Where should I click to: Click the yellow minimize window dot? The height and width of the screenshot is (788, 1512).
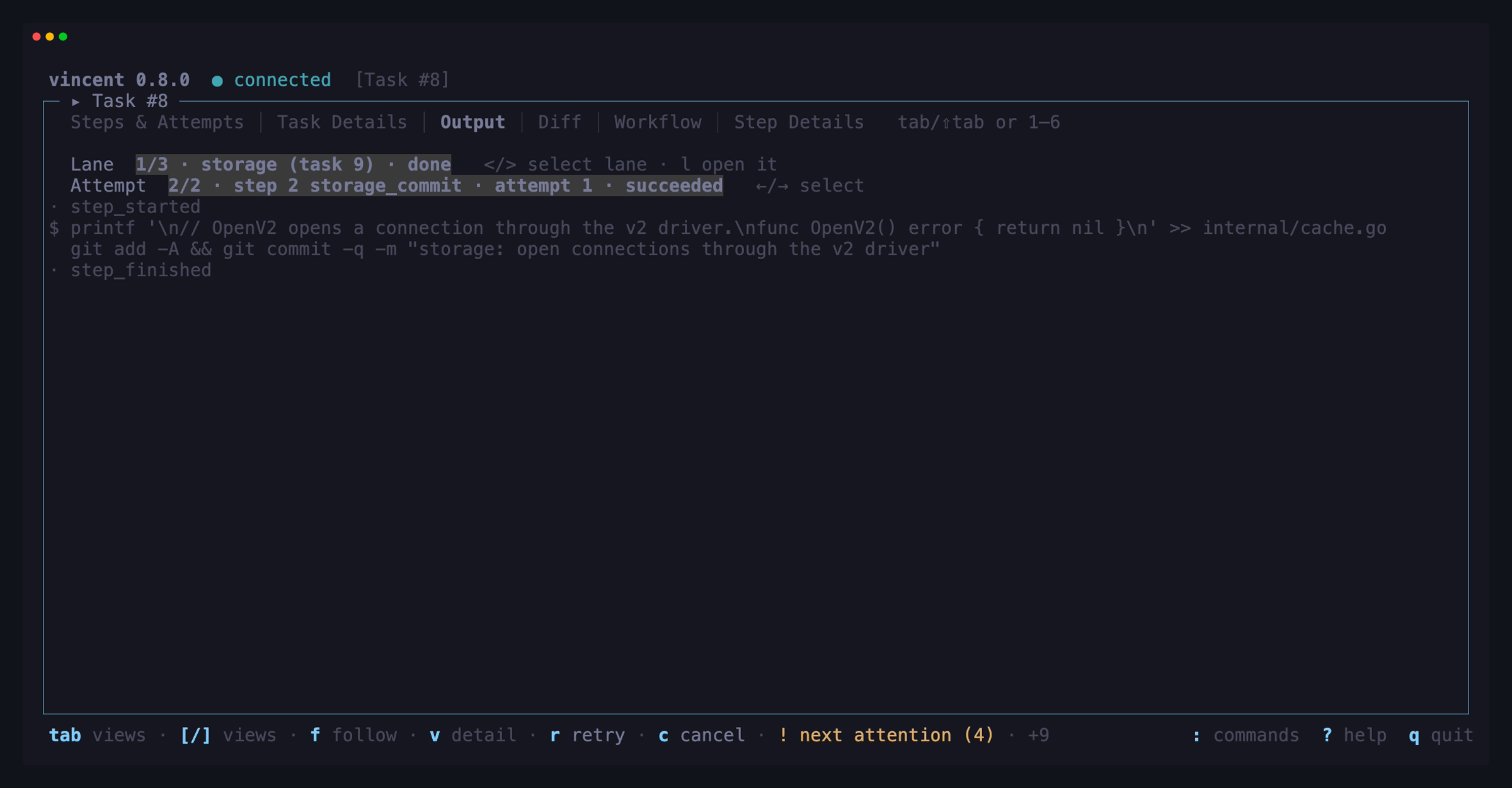point(50,37)
